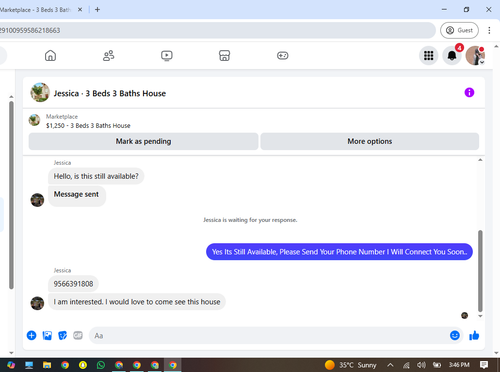Go to the Facebook Home icon
The width and height of the screenshot is (500, 372).
coord(50,55)
